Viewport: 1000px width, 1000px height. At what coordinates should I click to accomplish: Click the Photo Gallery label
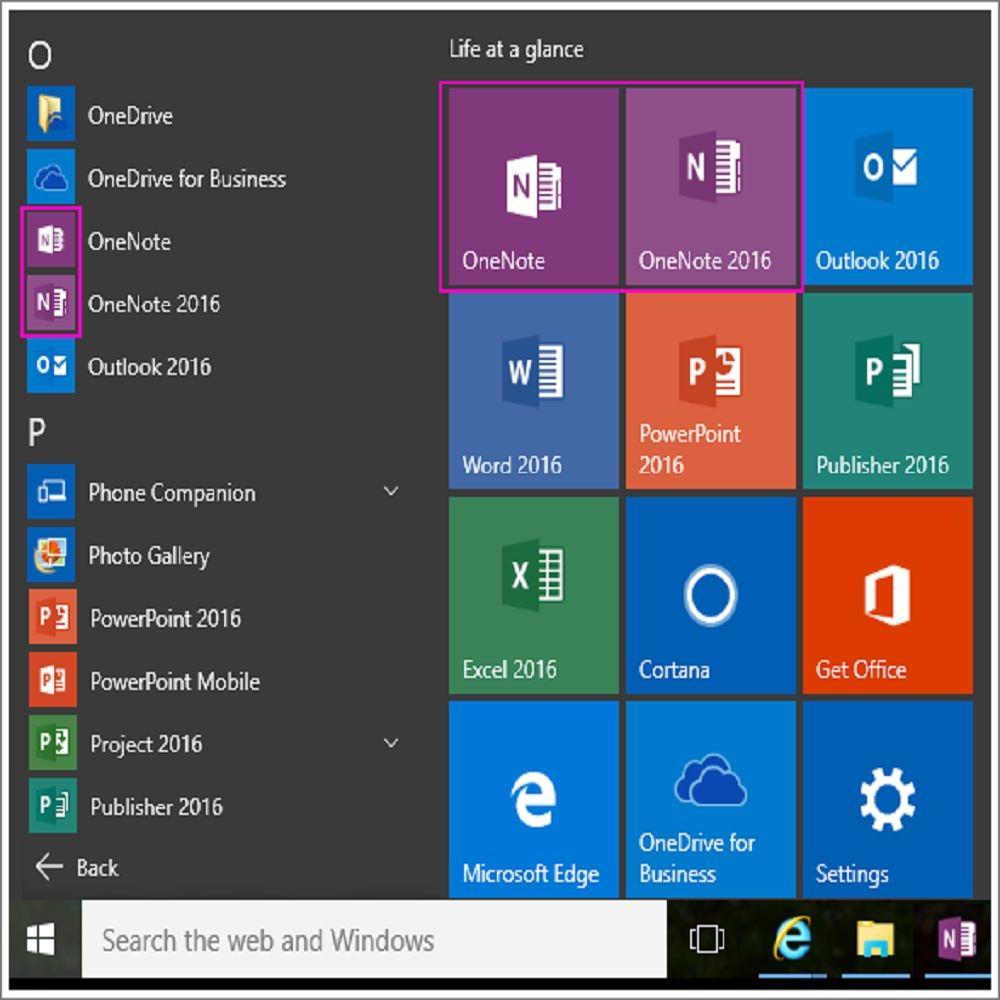[x=149, y=556]
